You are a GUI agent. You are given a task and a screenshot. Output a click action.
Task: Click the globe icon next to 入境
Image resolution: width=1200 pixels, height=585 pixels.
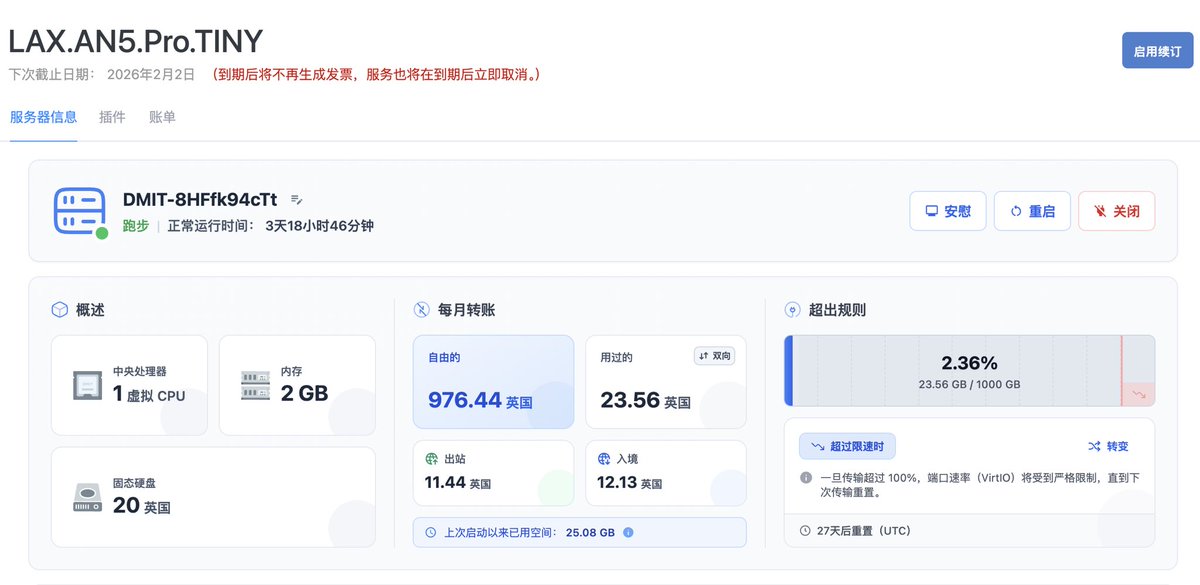tap(604, 459)
